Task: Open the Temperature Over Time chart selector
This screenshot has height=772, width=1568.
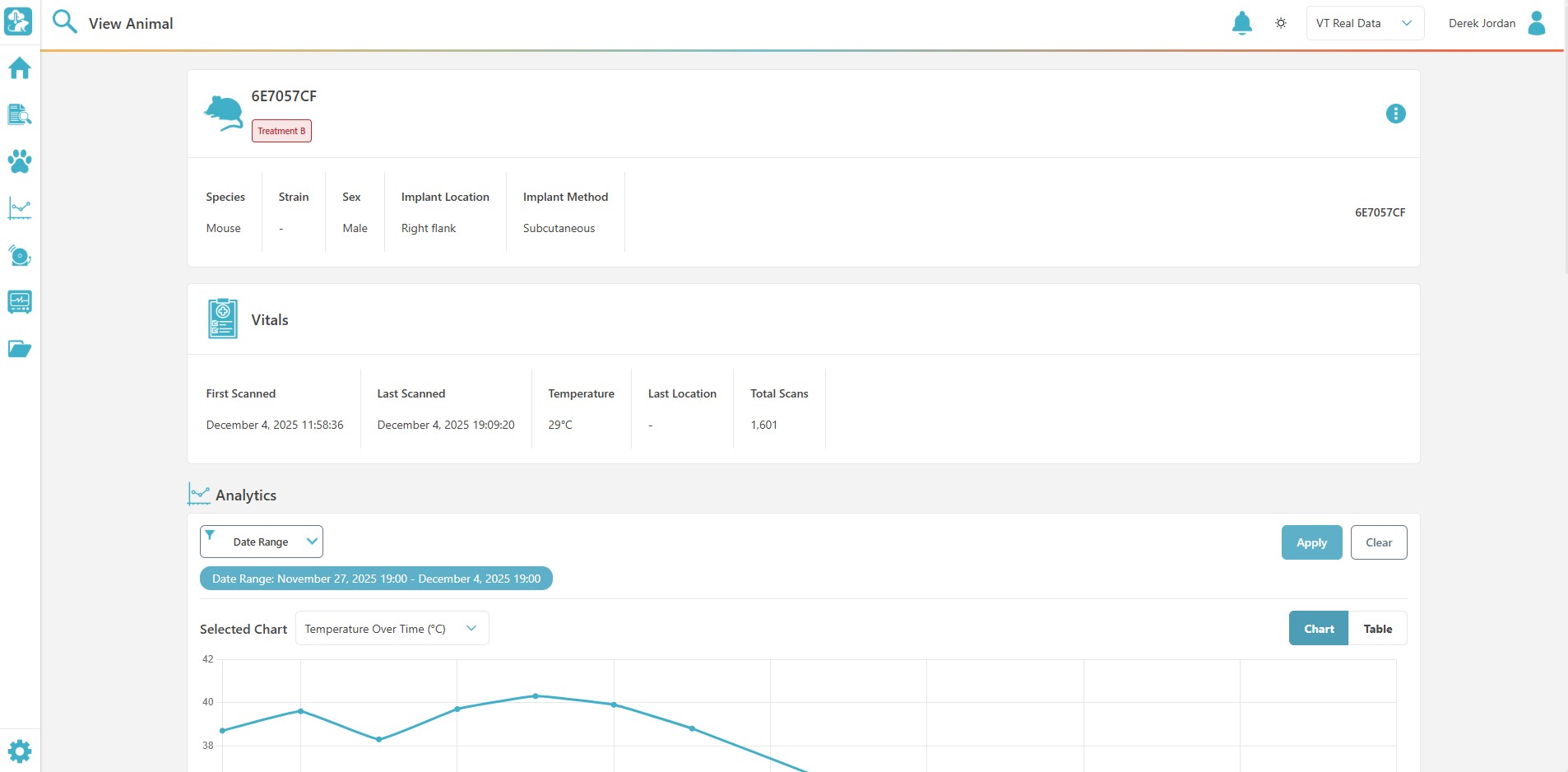Action: (x=392, y=628)
